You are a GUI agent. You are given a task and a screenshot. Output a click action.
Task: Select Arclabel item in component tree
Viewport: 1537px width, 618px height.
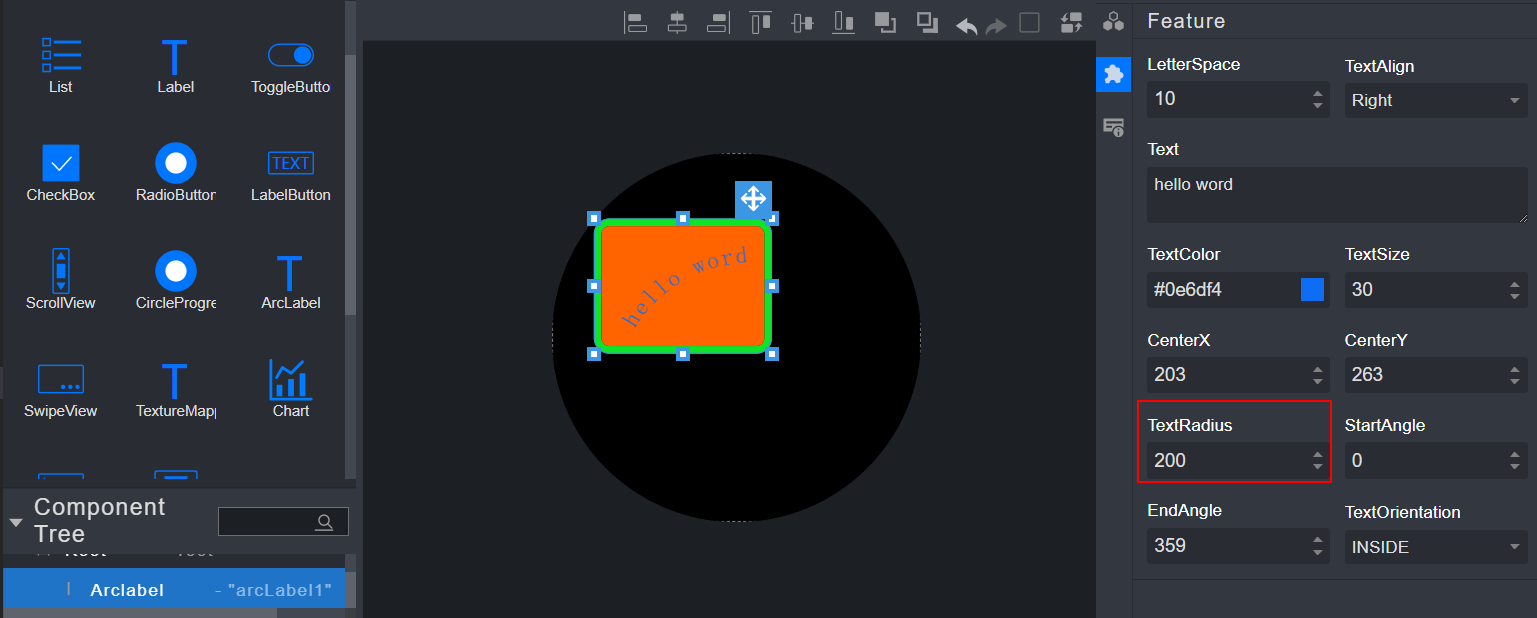coord(127,590)
